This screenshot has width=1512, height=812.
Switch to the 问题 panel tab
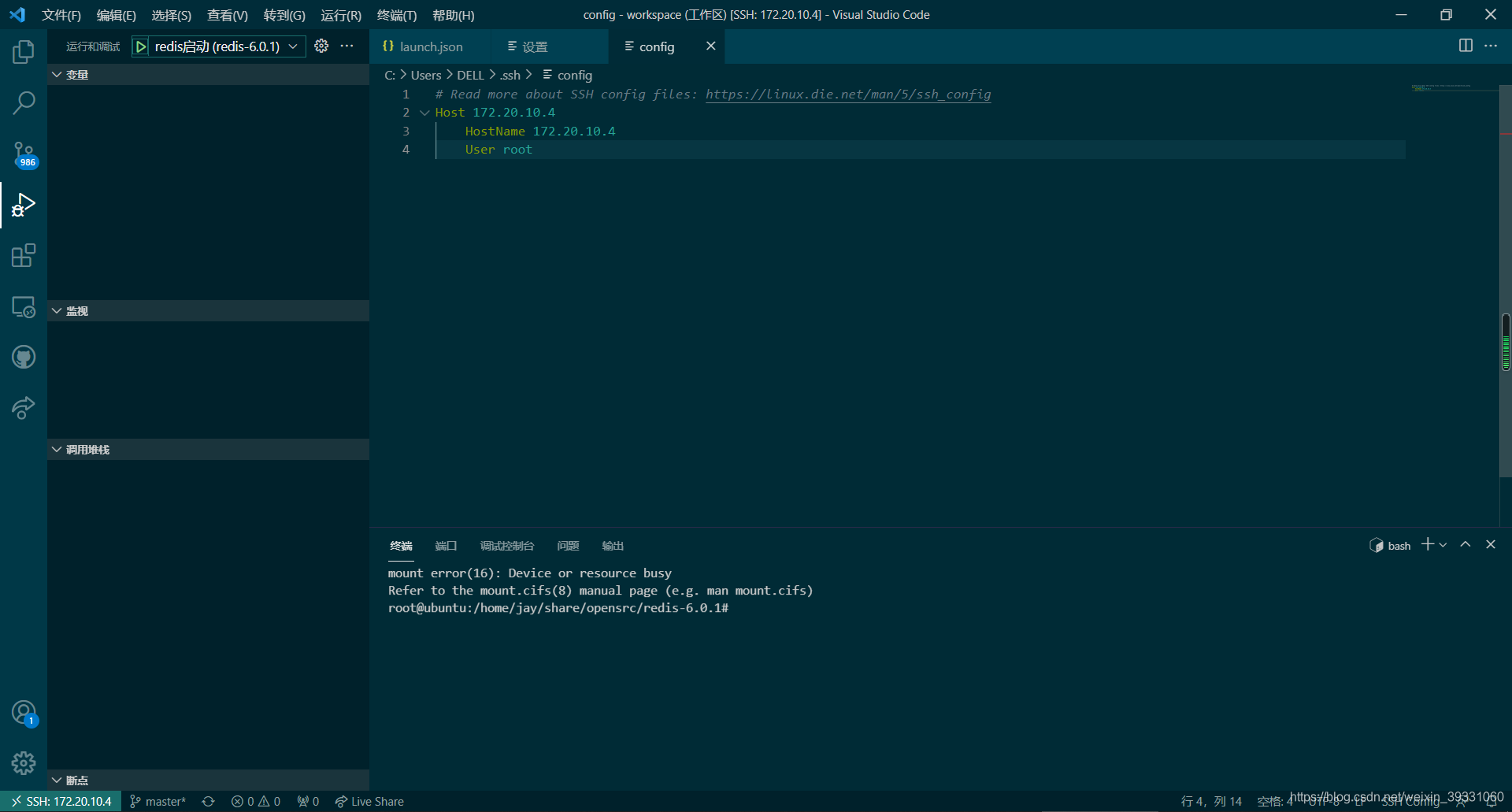568,546
